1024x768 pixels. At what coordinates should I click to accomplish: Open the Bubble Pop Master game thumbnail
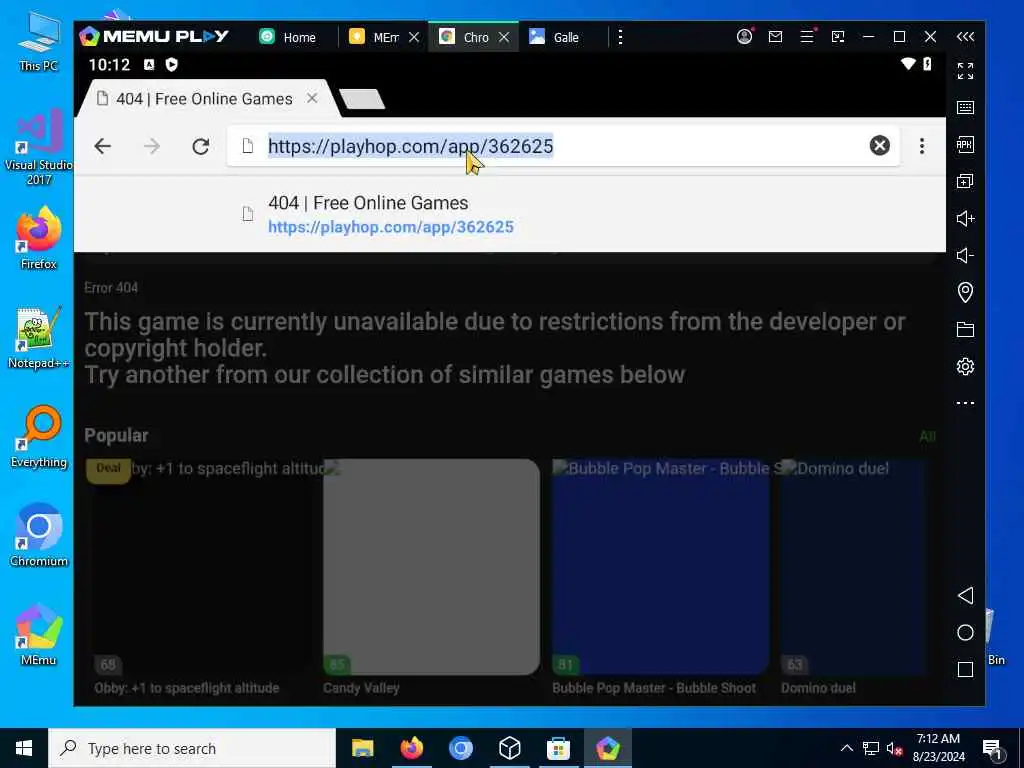(x=660, y=567)
